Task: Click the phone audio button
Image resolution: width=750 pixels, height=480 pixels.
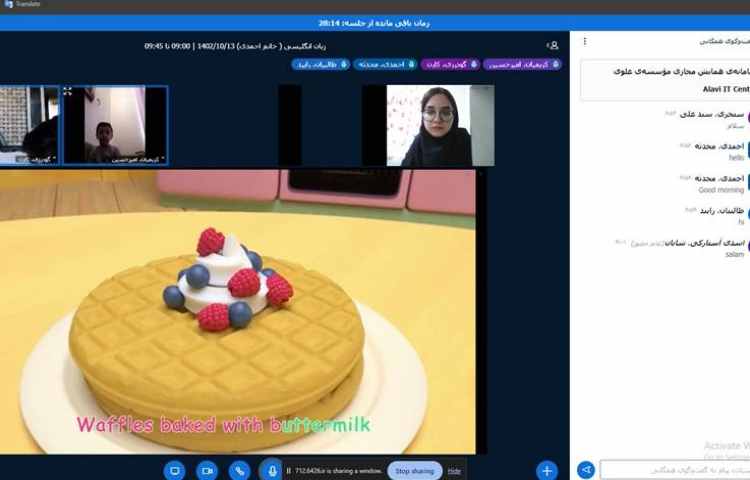Action: tap(239, 470)
